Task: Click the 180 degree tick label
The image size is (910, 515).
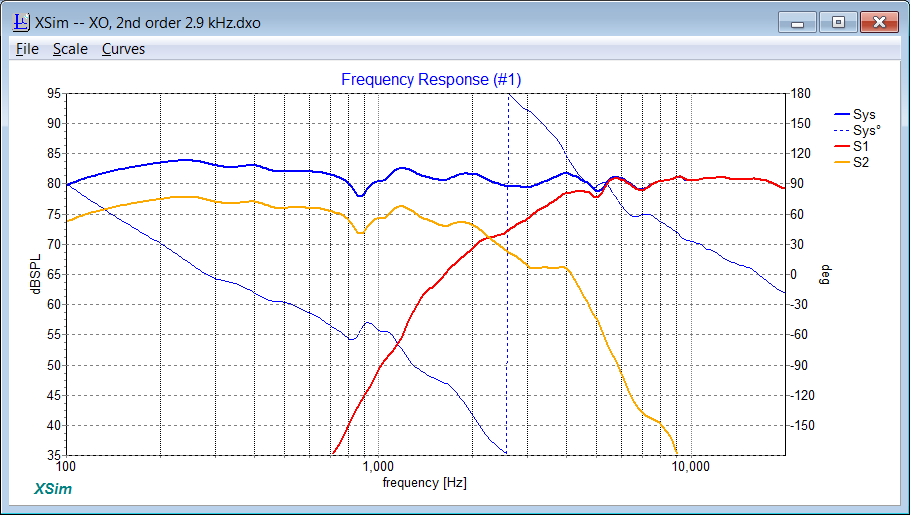Action: pyautogui.click(x=801, y=93)
